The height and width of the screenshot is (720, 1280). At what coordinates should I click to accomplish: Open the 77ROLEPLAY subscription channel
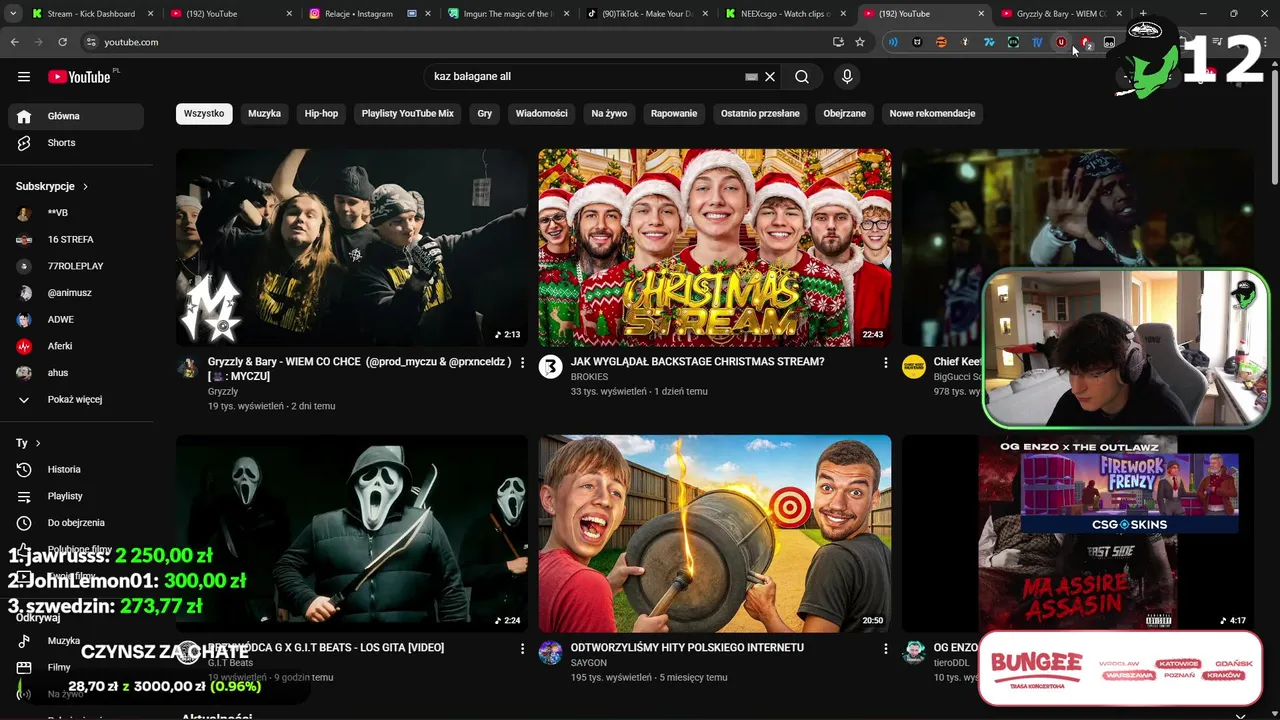coord(76,266)
